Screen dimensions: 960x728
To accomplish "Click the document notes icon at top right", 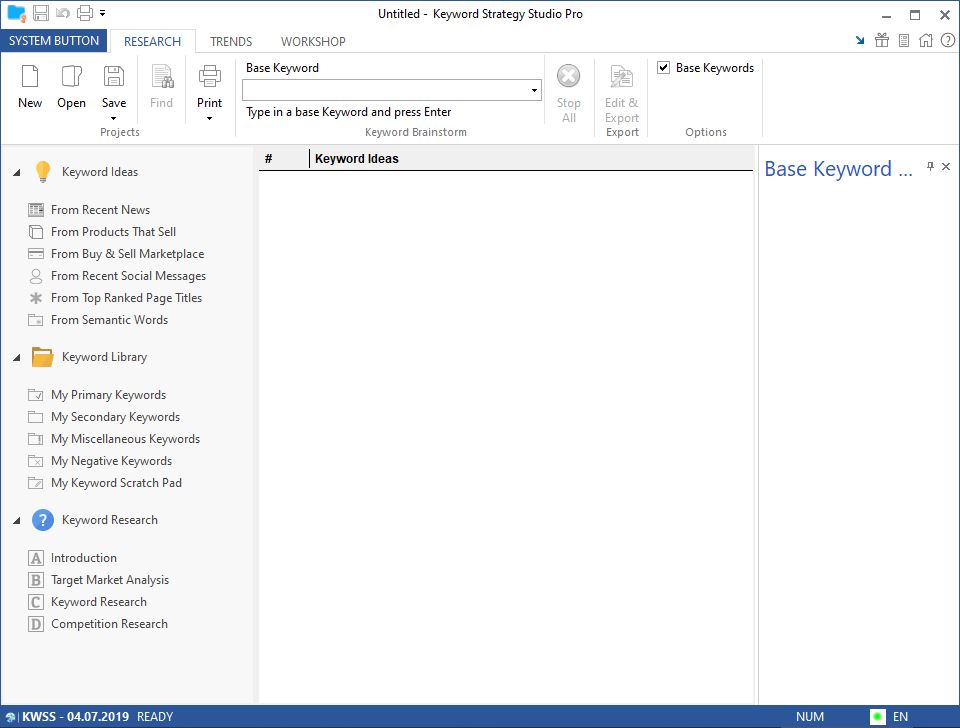I will point(904,40).
